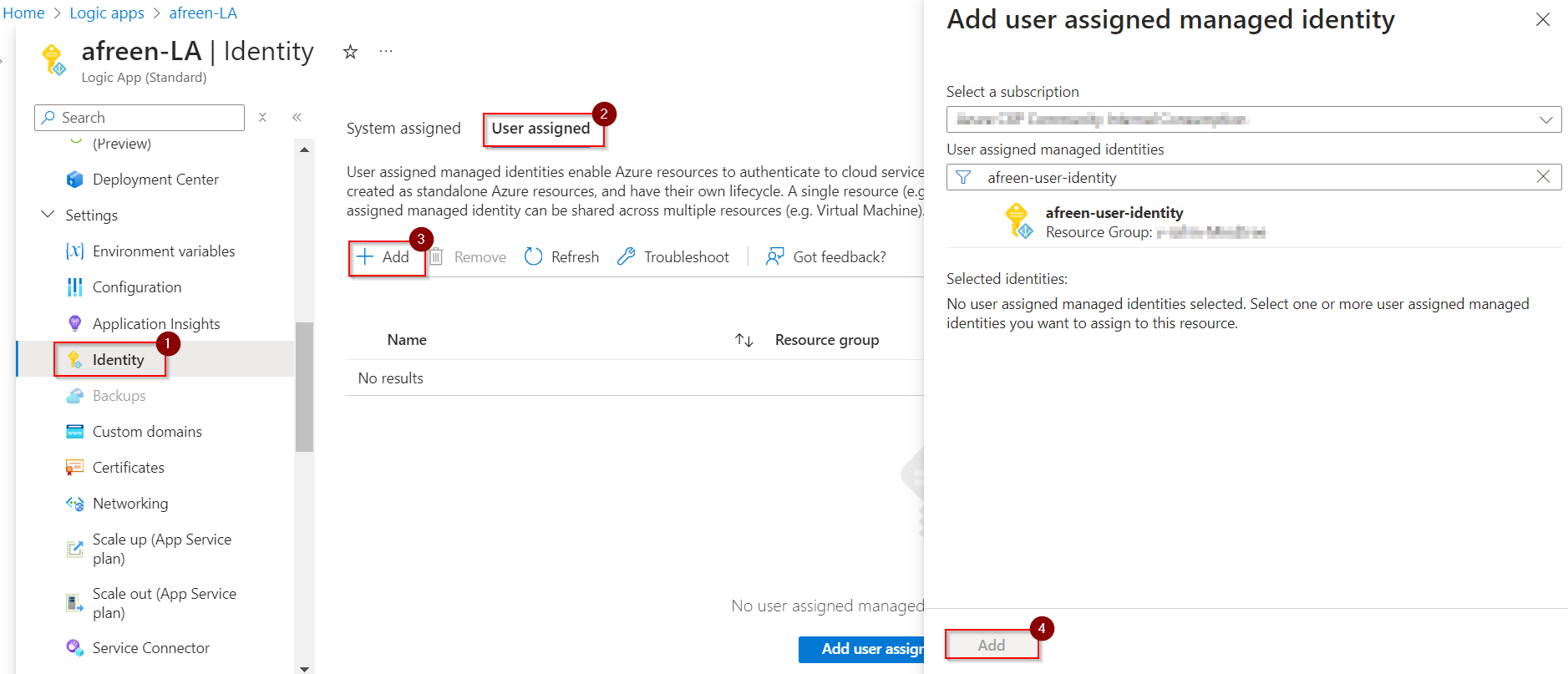The width and height of the screenshot is (1568, 674).
Task: Click the Add button at the panel bottom
Action: [992, 645]
